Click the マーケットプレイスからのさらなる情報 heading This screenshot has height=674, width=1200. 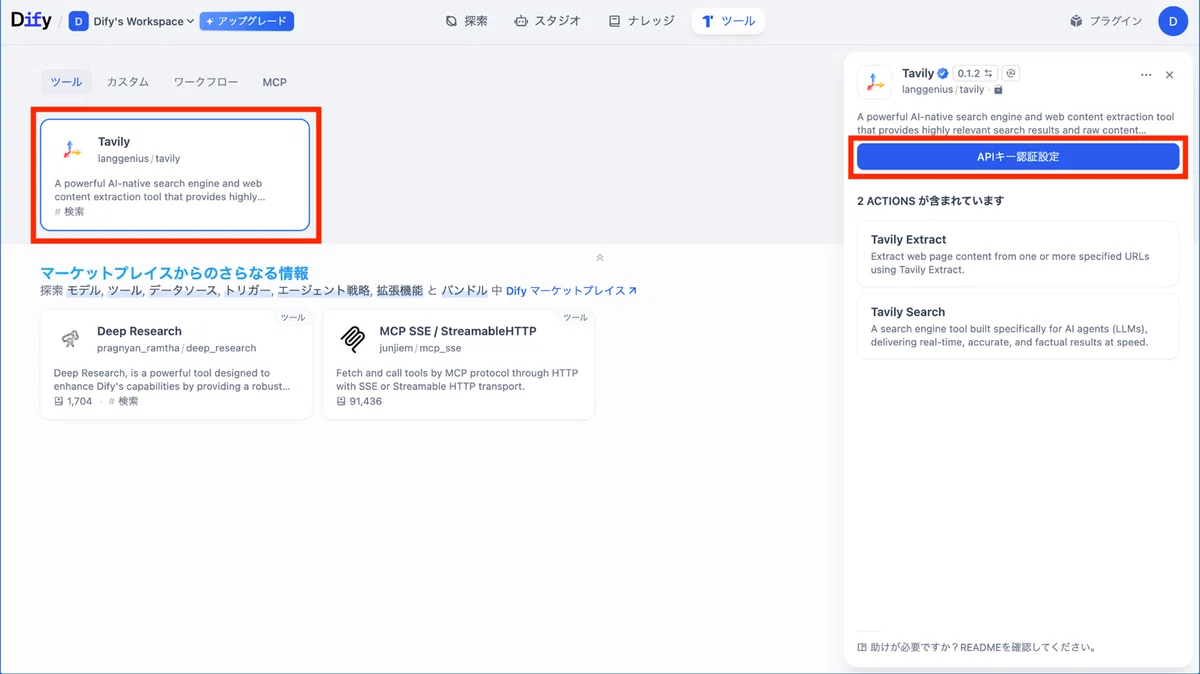pos(174,273)
